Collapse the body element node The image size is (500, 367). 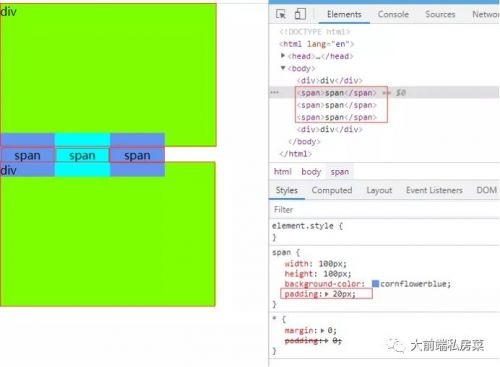(283, 68)
